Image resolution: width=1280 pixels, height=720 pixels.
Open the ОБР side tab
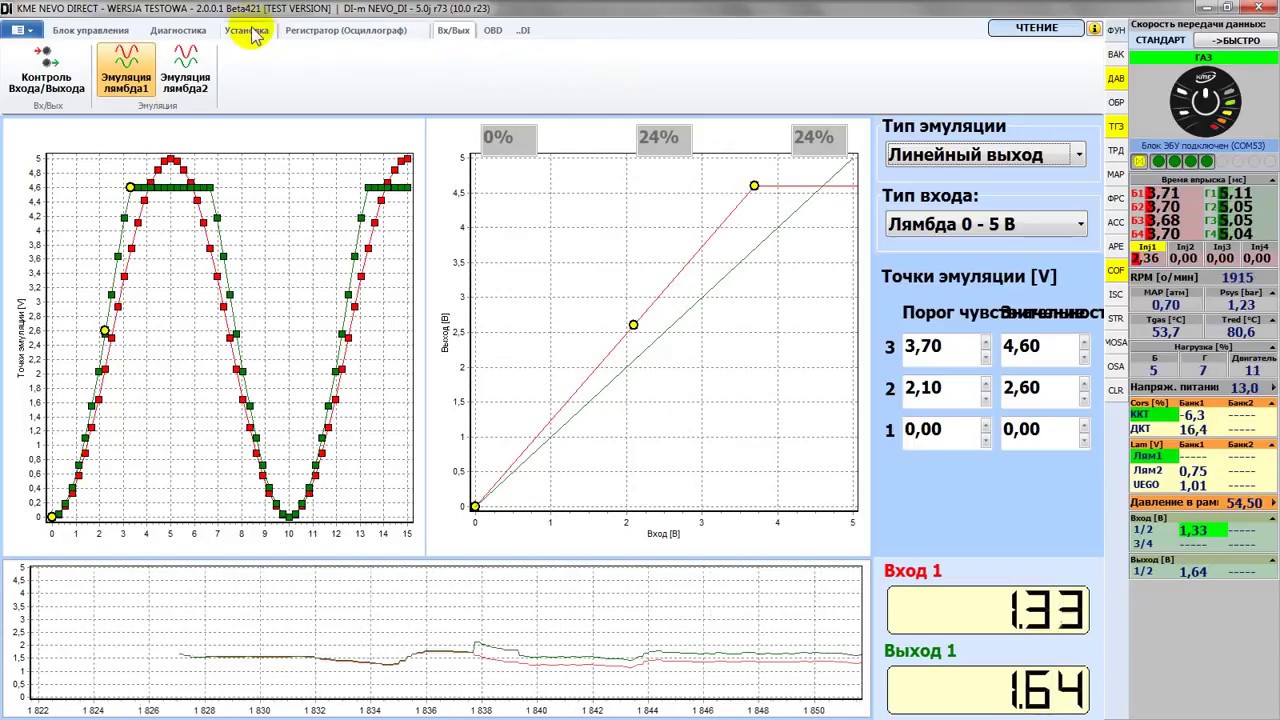(1116, 102)
